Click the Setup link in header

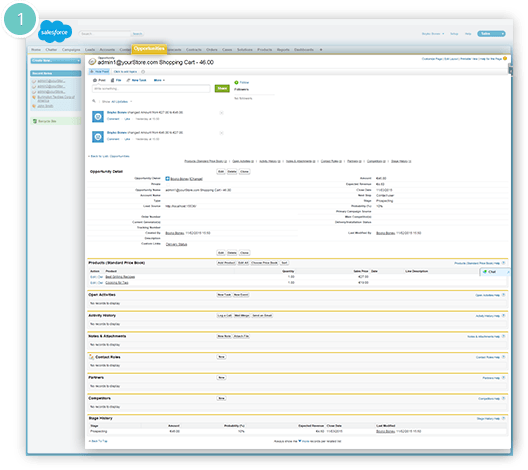tap(454, 34)
